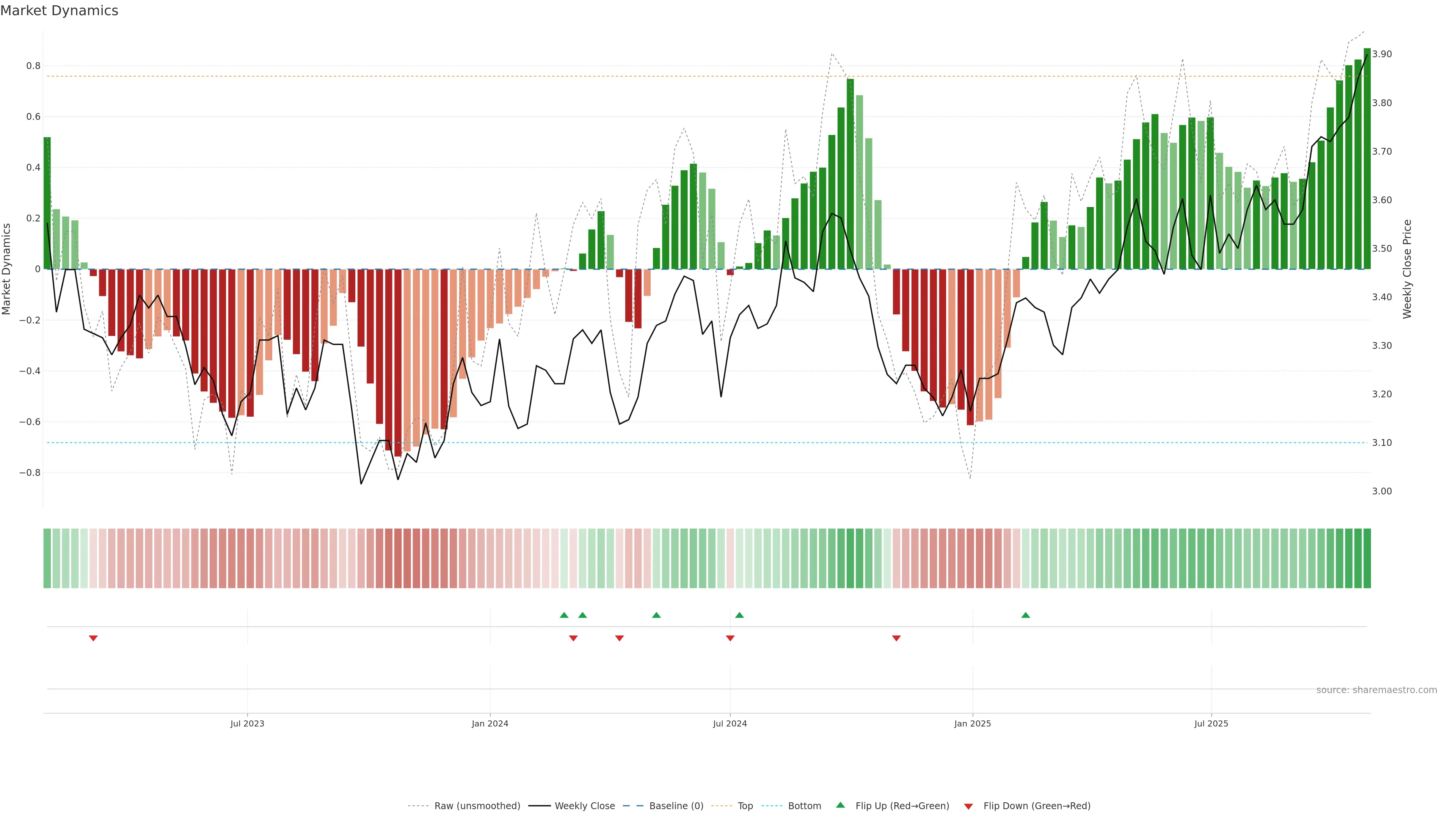This screenshot has width=1456, height=819.
Task: Click the Market Dynamics chart title
Action: [x=60, y=11]
